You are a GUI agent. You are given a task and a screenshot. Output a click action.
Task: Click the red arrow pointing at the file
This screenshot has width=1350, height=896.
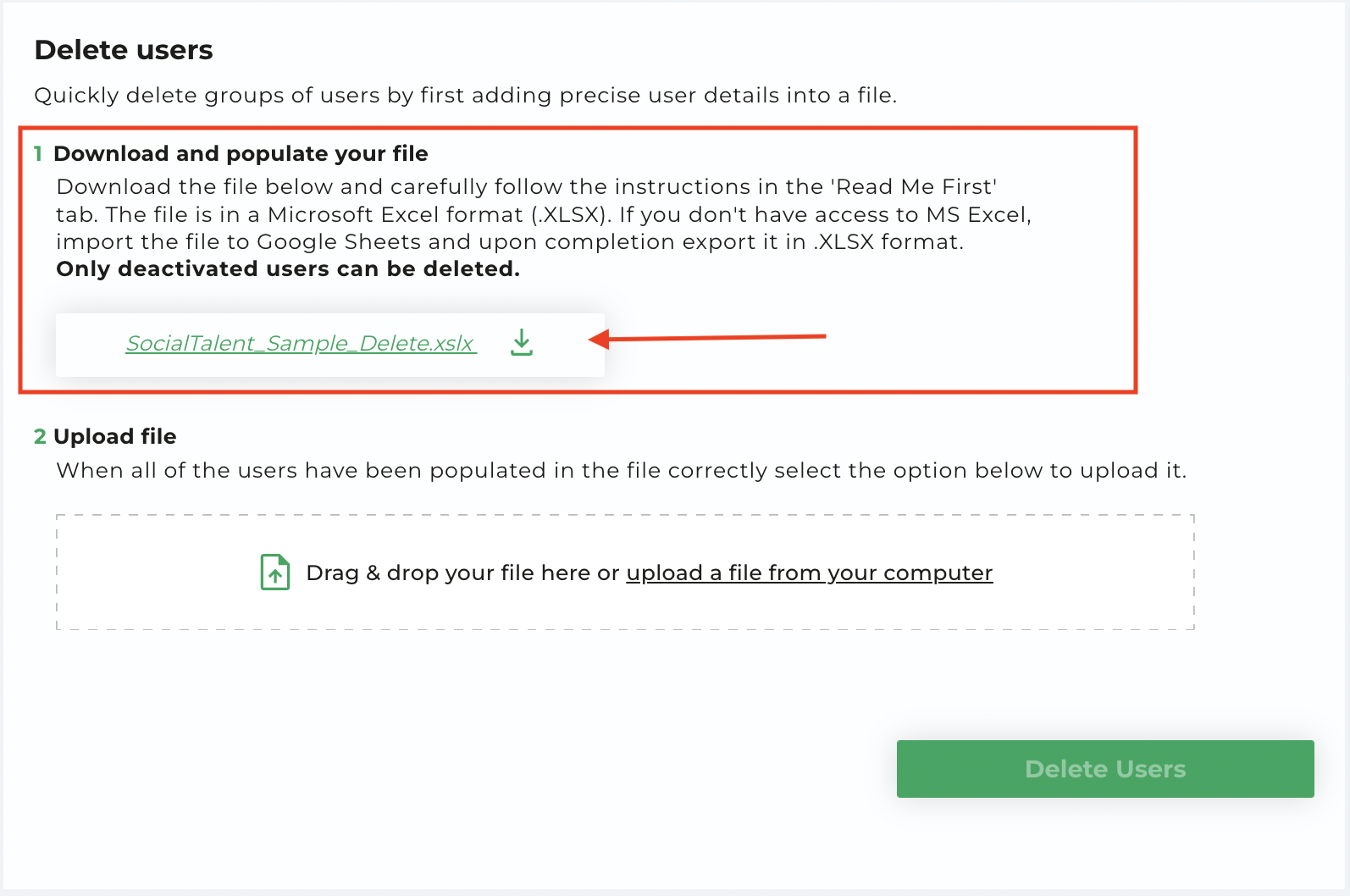tap(707, 338)
